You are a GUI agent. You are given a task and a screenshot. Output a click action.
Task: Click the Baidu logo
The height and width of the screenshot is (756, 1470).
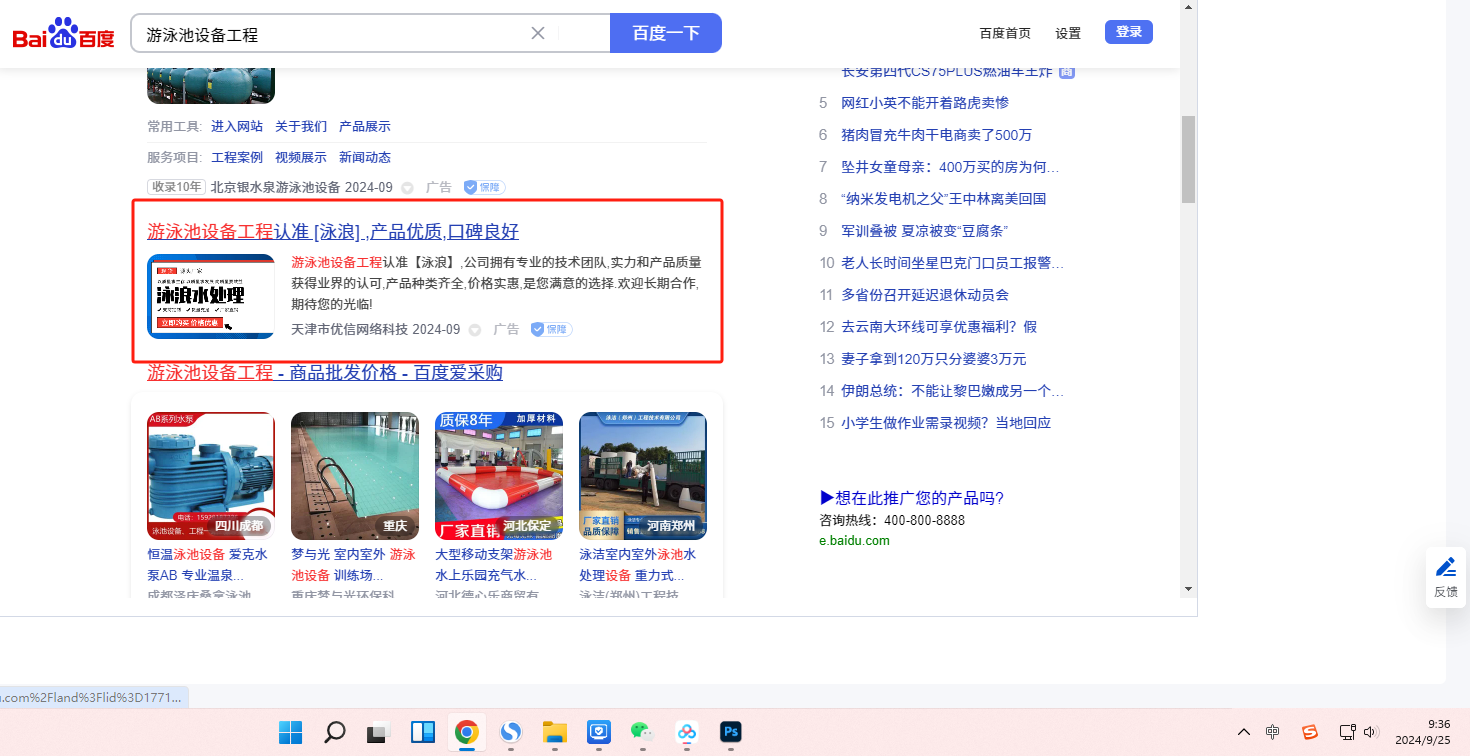tap(63, 34)
